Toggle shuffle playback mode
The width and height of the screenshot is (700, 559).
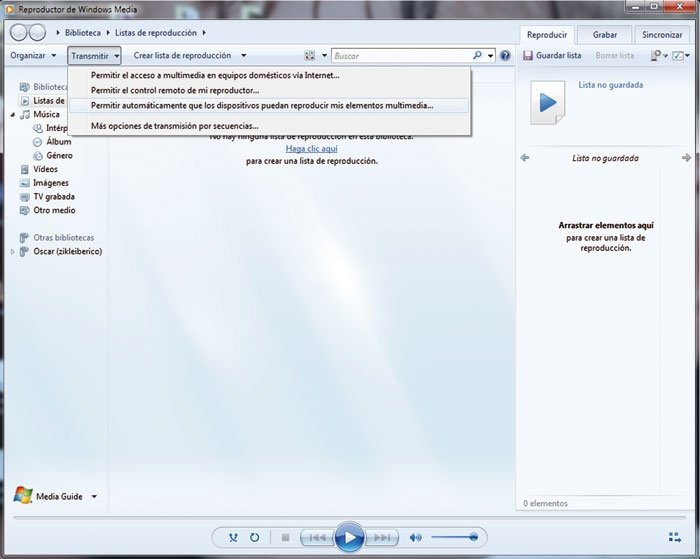(x=233, y=537)
